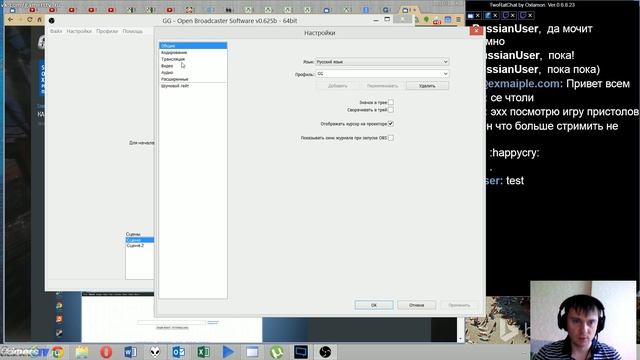Viewport: 640px width, 360px height.
Task: Launch Opera browser from taskbar
Action: (106, 352)
